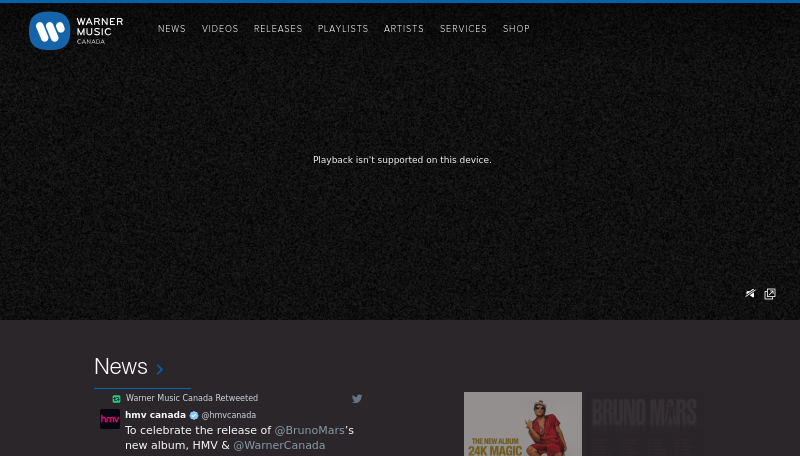Open video in a pop-out window

[770, 294]
